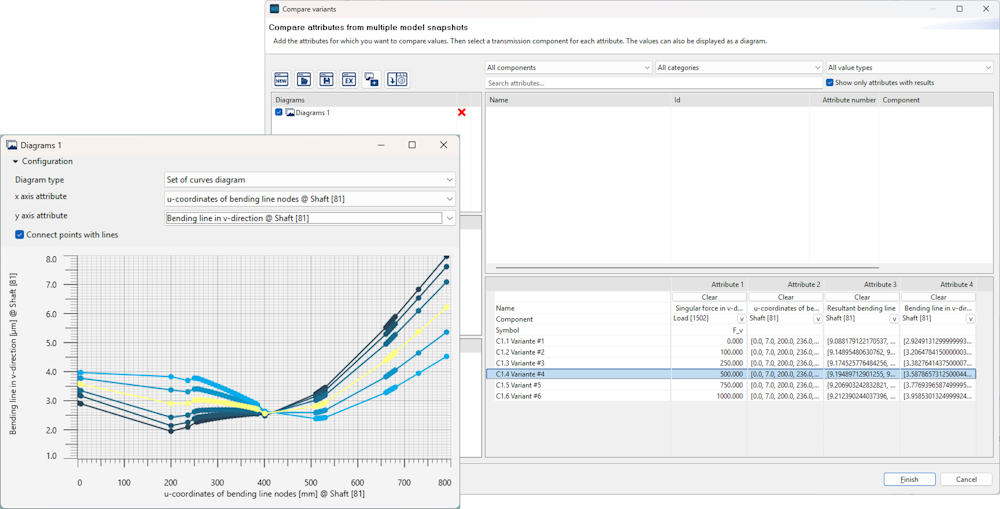Click Clear under Attribute 1
1000x509 pixels.
709,297
